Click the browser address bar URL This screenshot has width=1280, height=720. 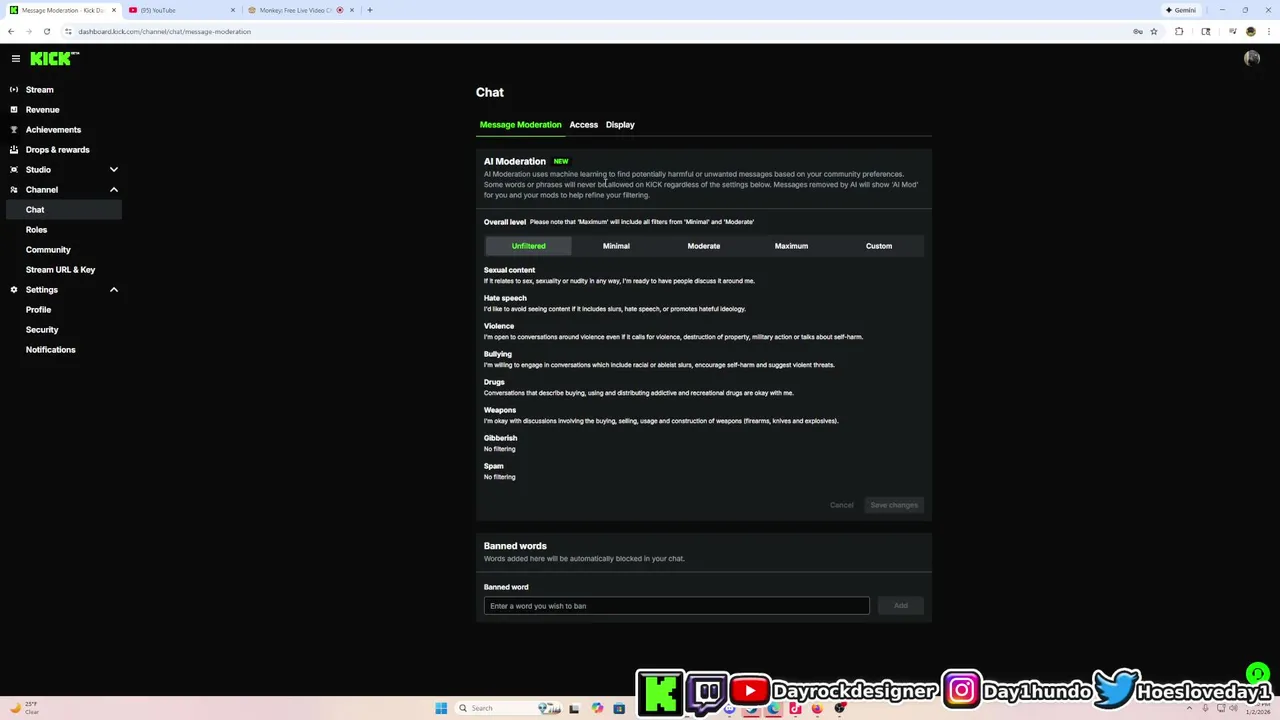click(x=165, y=31)
